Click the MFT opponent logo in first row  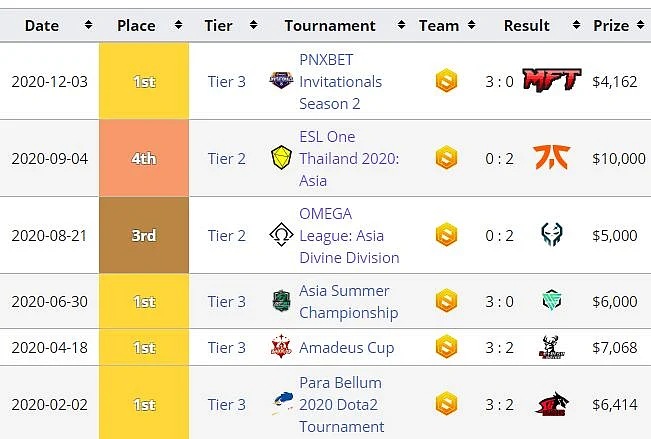click(x=552, y=80)
